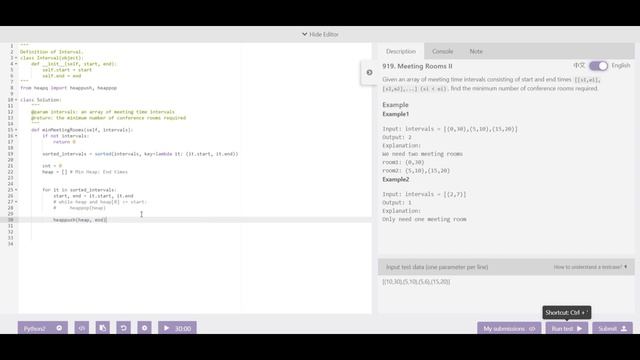Click the paste code clipboard icon

102,328
